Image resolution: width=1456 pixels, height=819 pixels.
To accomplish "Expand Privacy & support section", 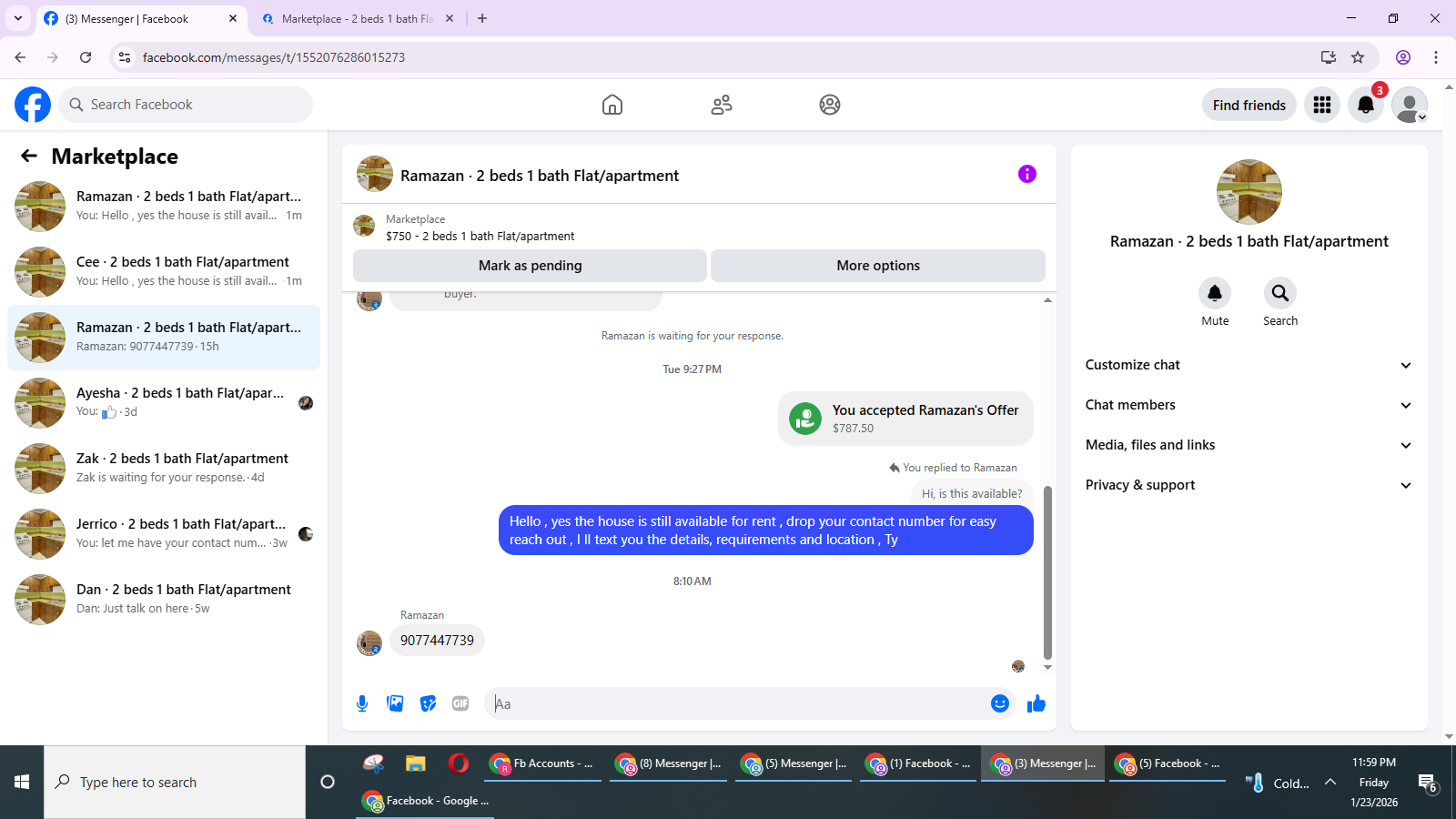I will (1249, 485).
